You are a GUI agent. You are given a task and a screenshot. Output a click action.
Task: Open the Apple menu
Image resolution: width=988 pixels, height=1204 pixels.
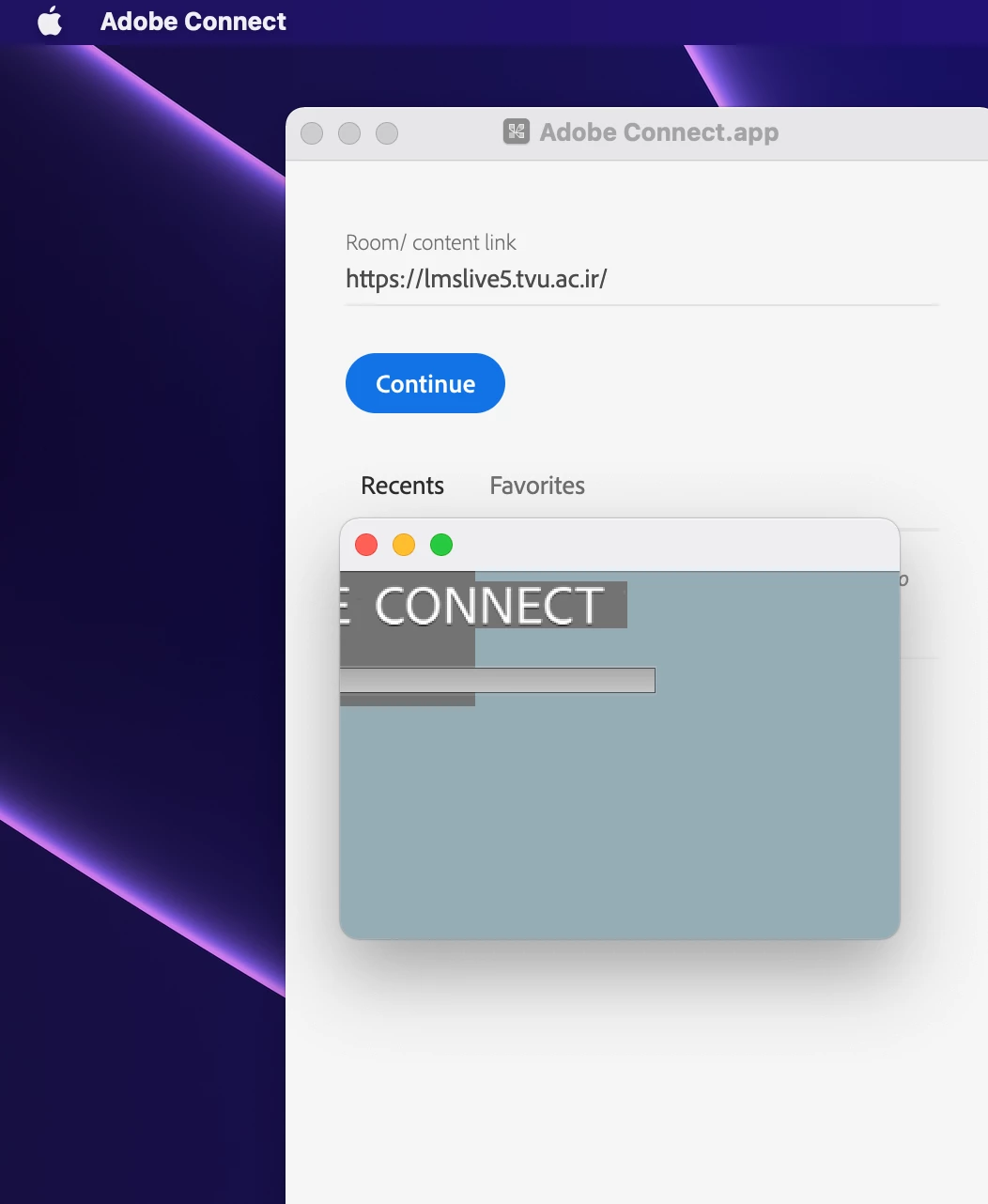pos(50,21)
